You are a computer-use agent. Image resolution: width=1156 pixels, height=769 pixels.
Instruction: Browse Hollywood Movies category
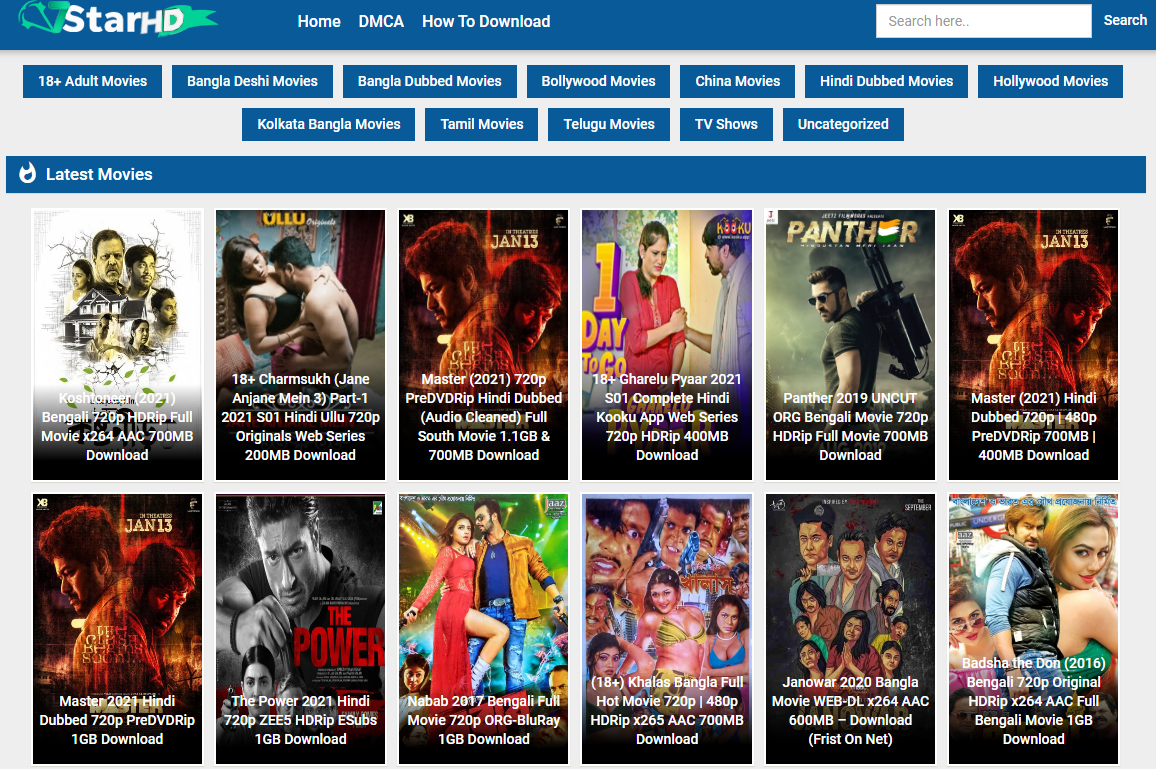1050,81
